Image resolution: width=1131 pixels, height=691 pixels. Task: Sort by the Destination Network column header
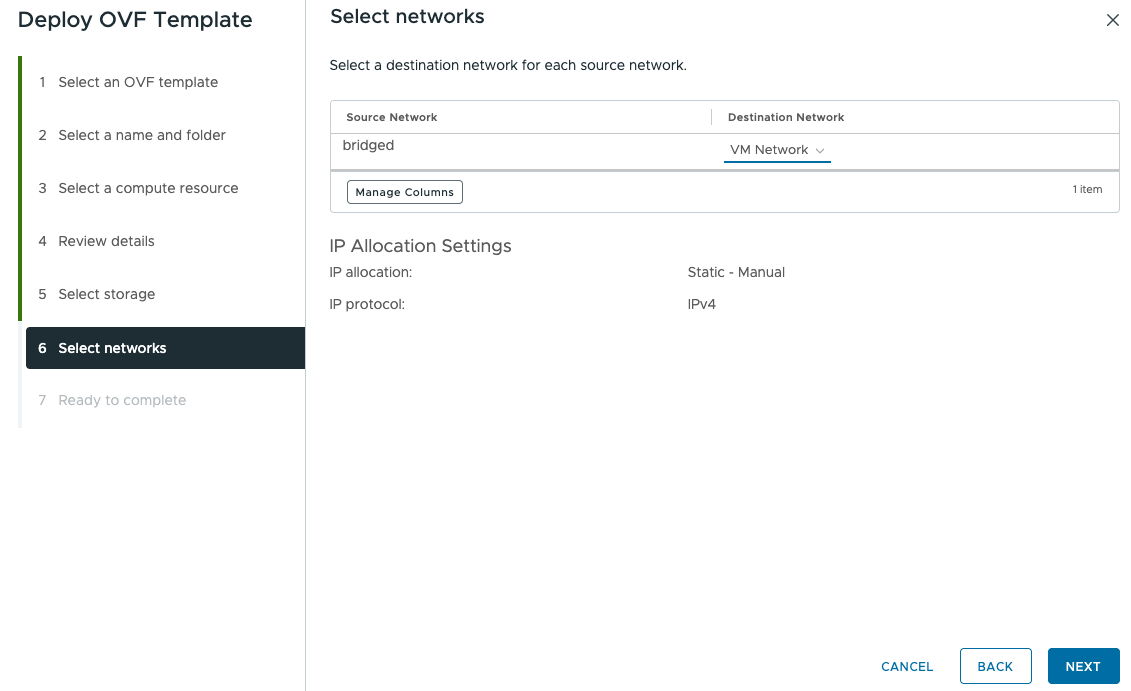pyautogui.click(x=786, y=117)
